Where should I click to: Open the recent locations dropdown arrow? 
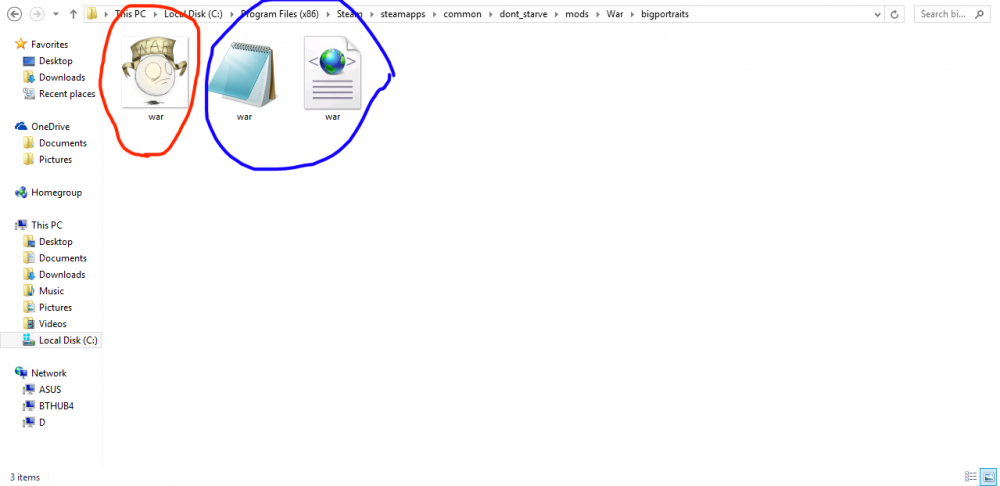pos(55,14)
